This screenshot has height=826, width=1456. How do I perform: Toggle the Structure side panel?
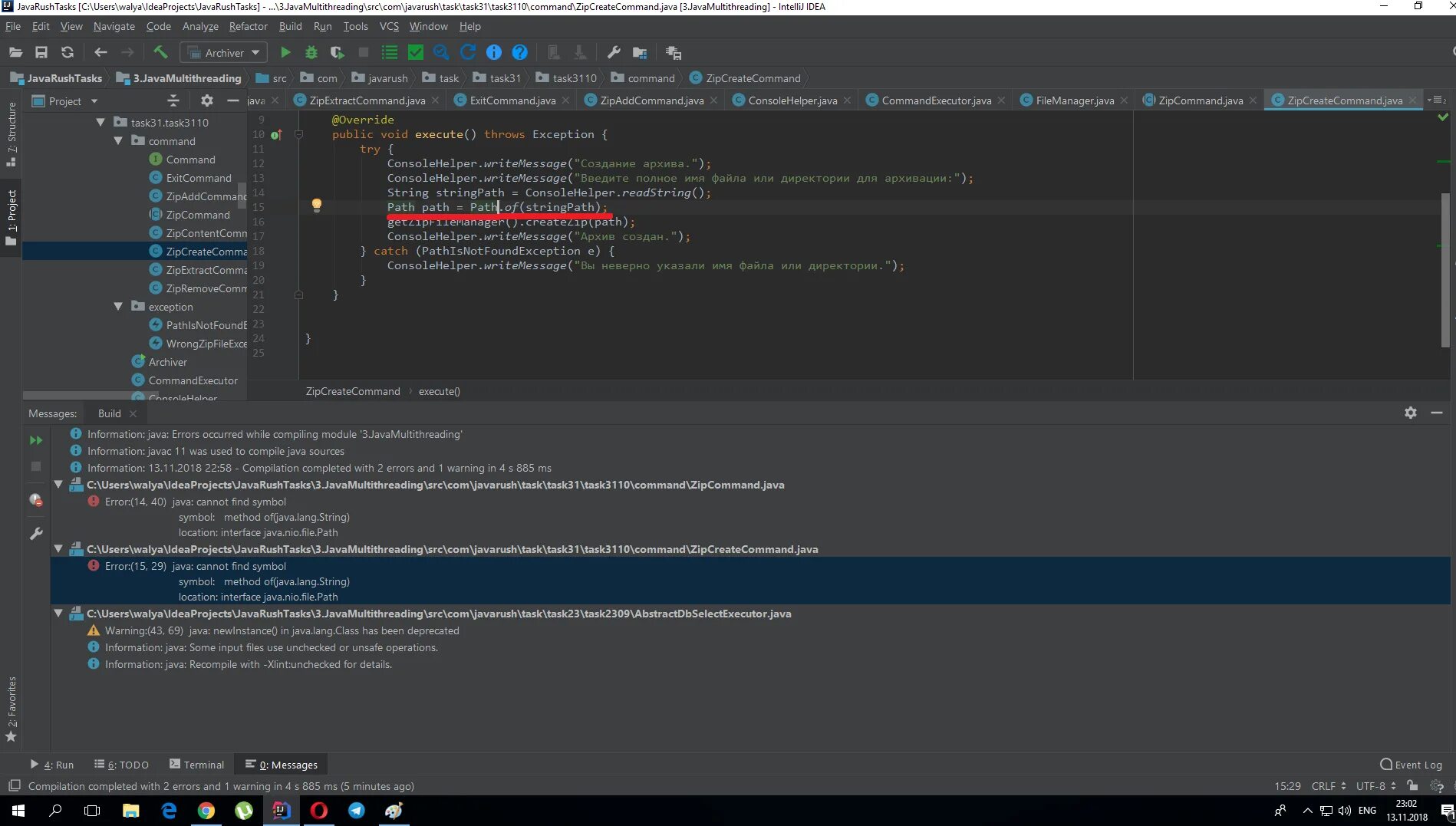(11, 135)
